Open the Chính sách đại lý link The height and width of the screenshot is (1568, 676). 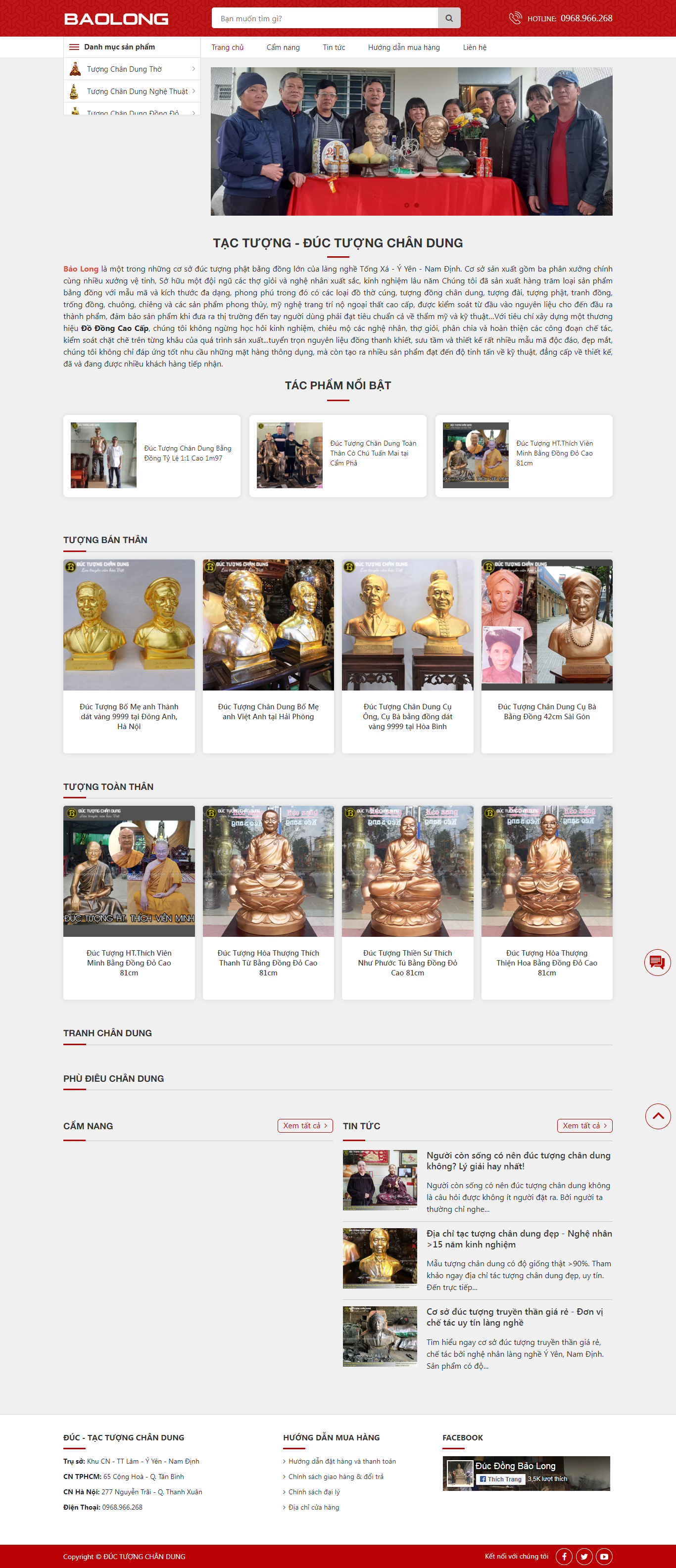[x=314, y=1492]
